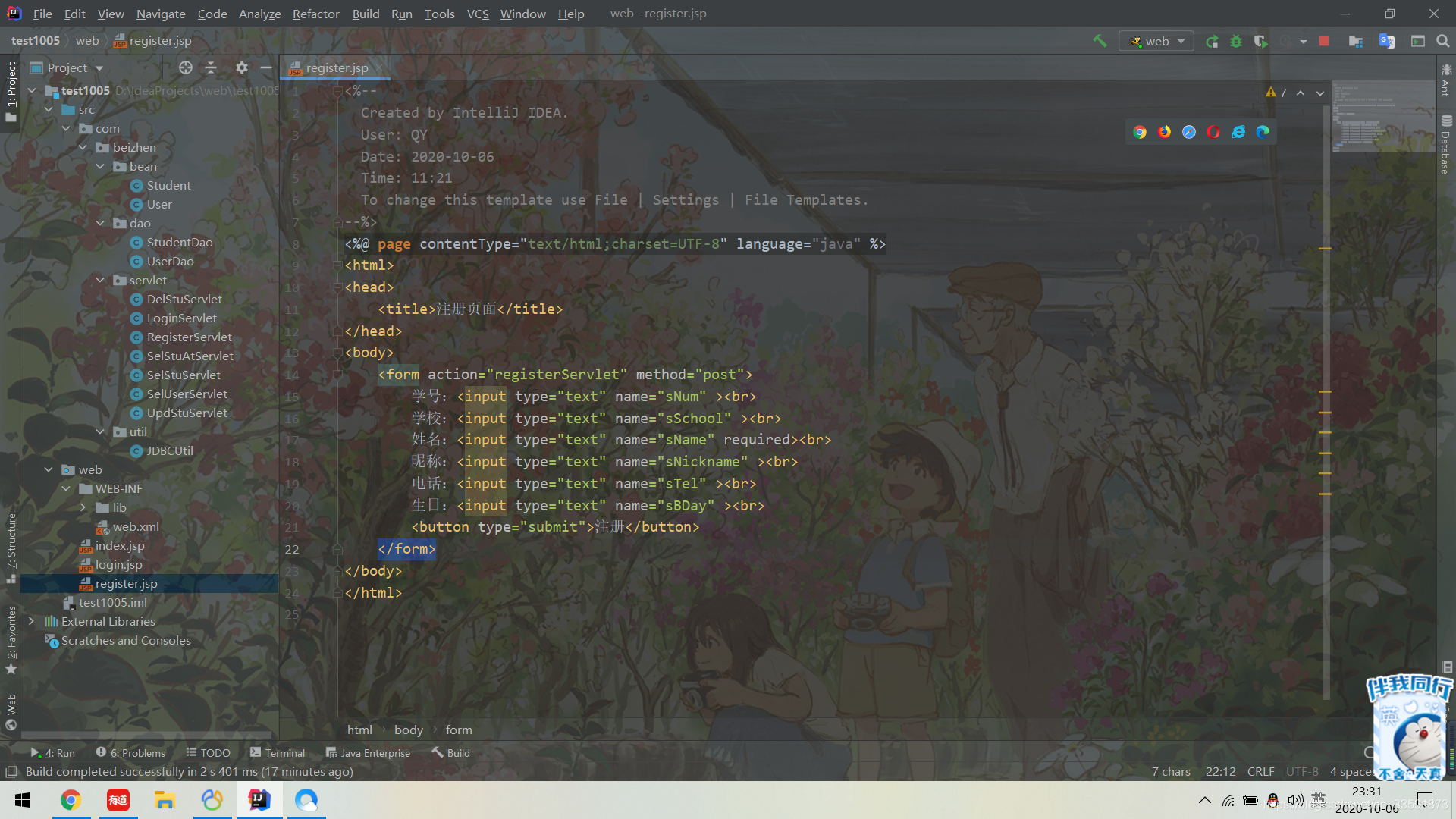Collapse the servlet package node

pyautogui.click(x=100, y=281)
